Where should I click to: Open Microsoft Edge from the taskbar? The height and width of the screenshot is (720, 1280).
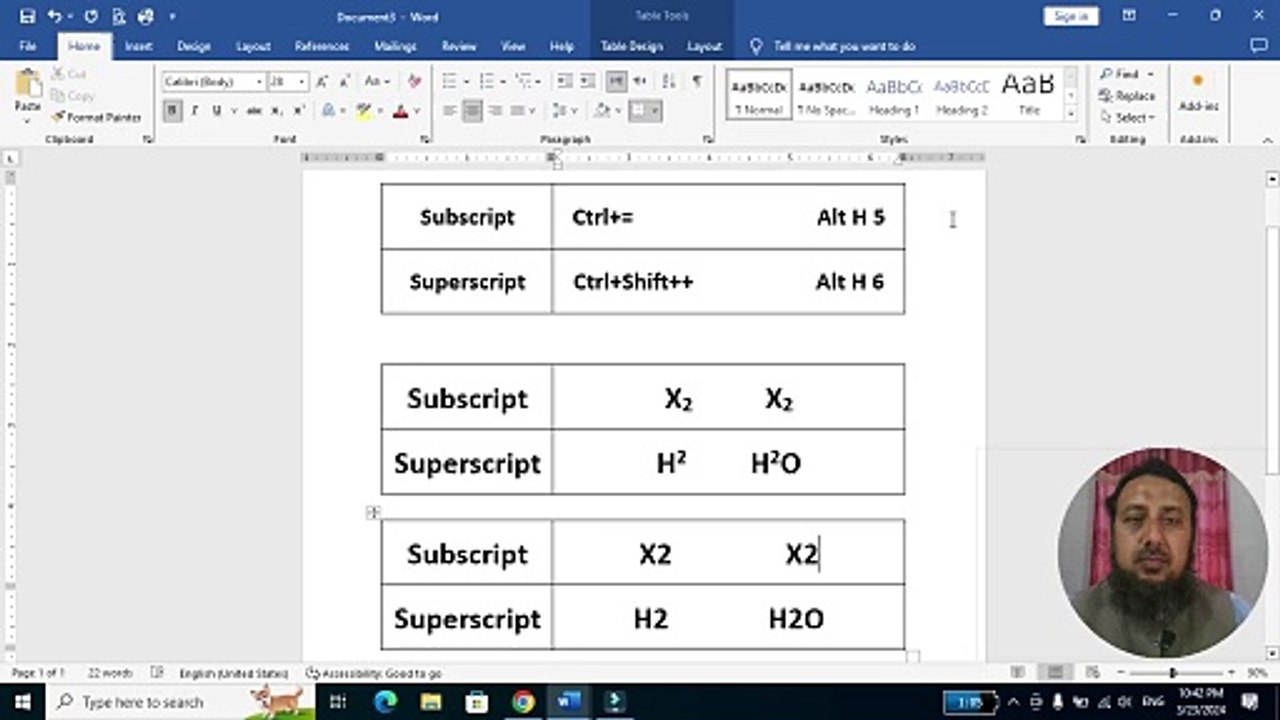pos(386,702)
